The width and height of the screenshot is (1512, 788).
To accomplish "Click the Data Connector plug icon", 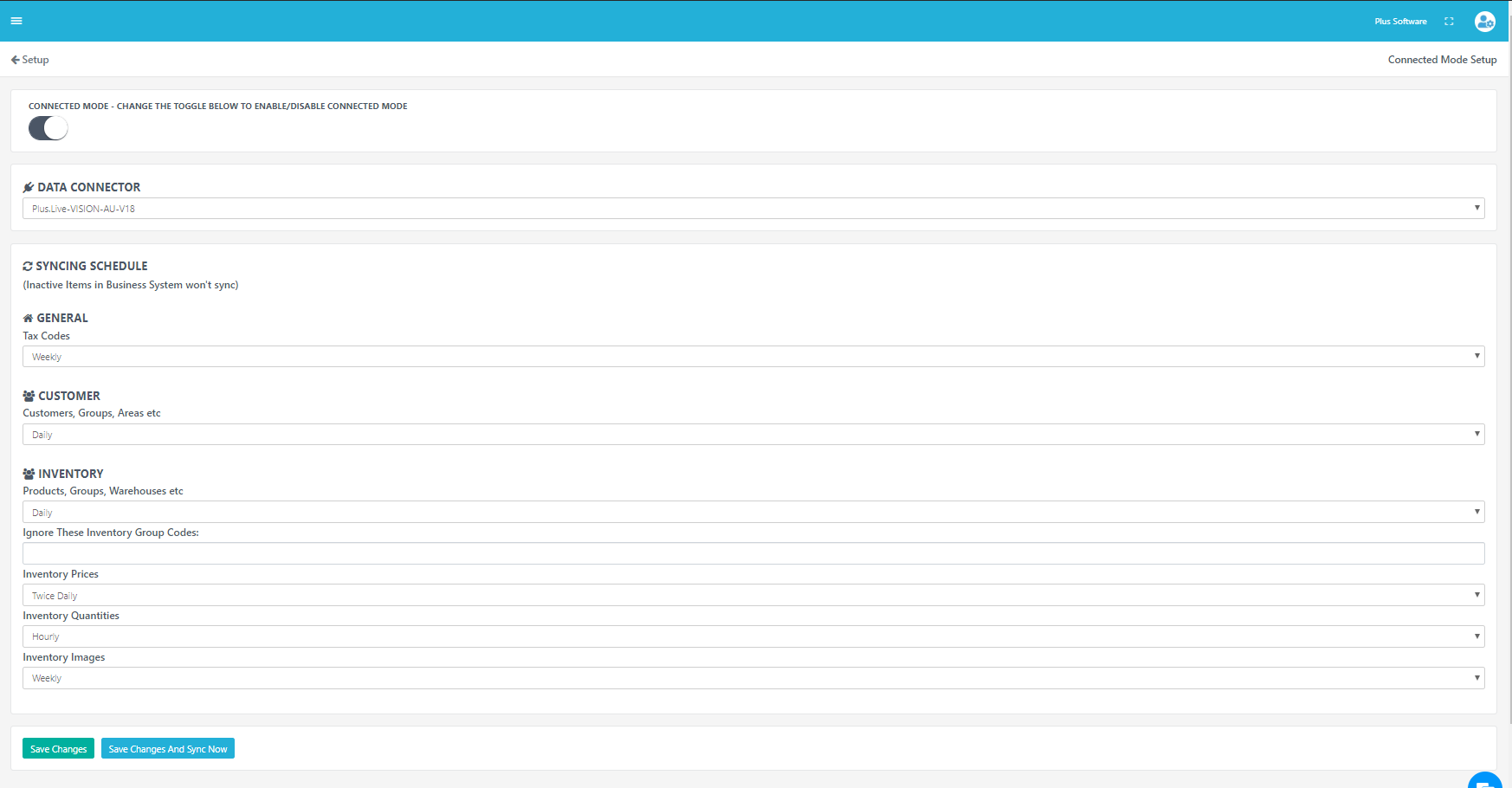I will click(x=28, y=187).
